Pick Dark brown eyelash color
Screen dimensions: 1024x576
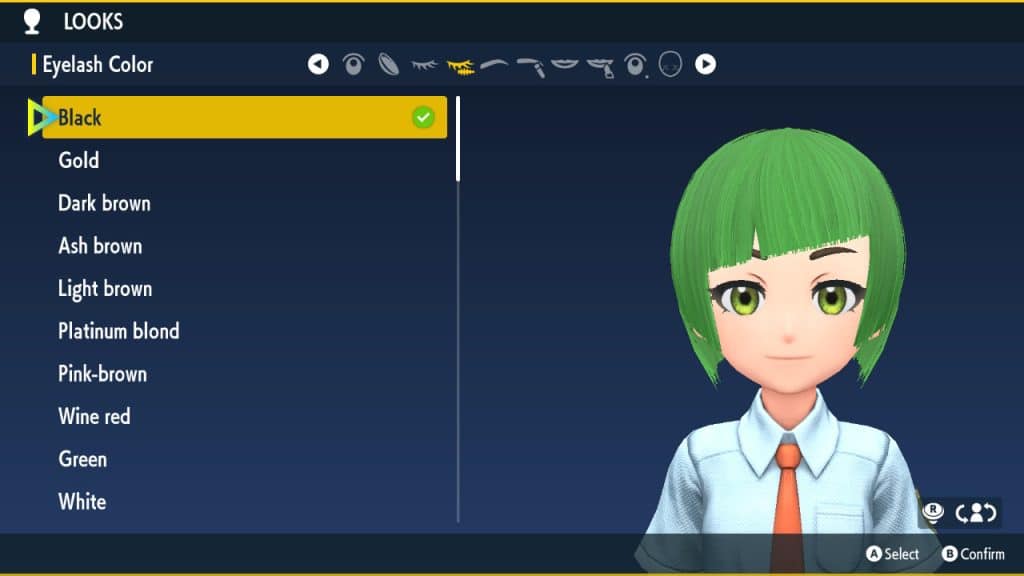pos(104,203)
